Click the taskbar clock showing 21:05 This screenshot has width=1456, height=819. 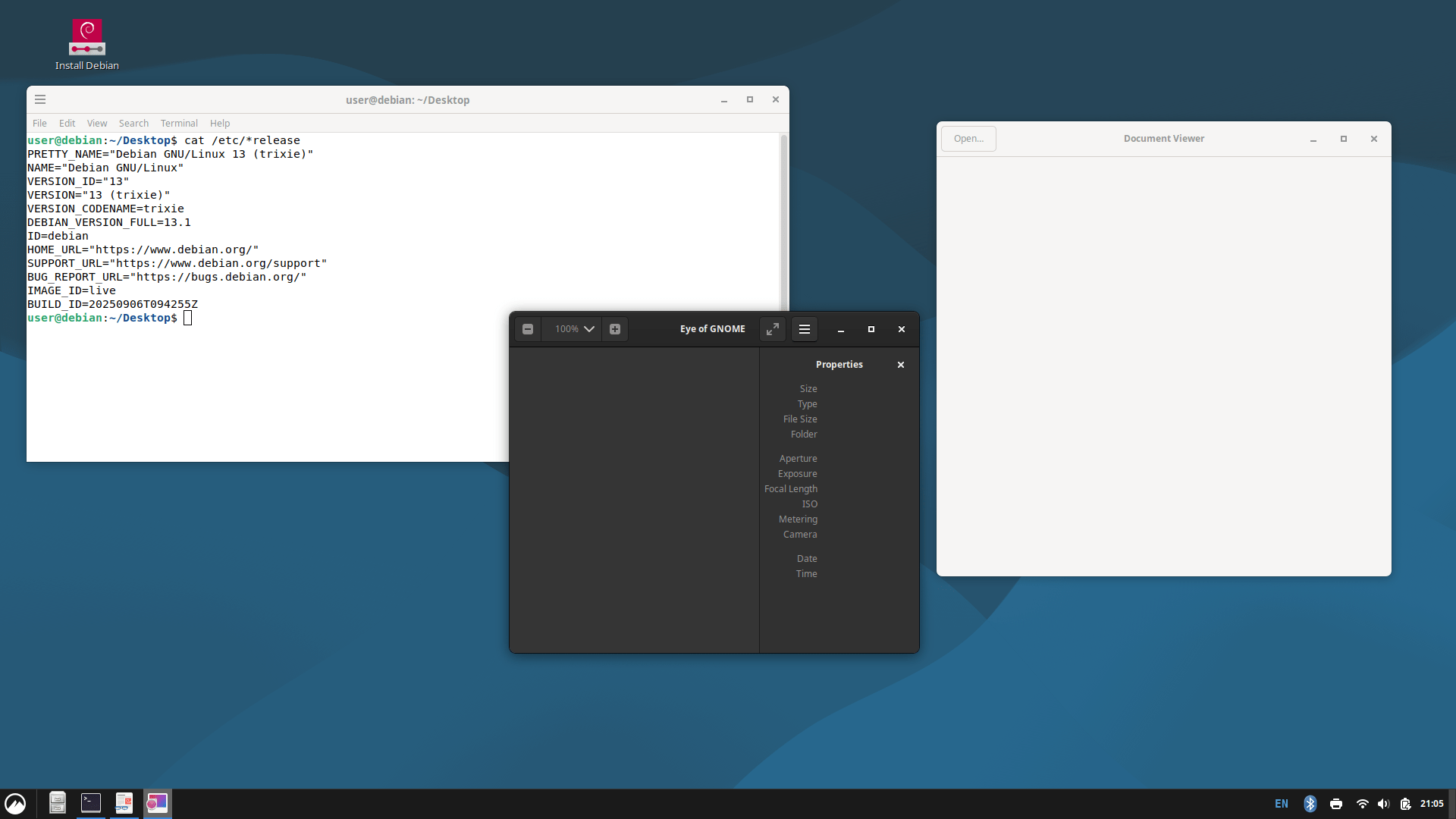pyautogui.click(x=1432, y=804)
